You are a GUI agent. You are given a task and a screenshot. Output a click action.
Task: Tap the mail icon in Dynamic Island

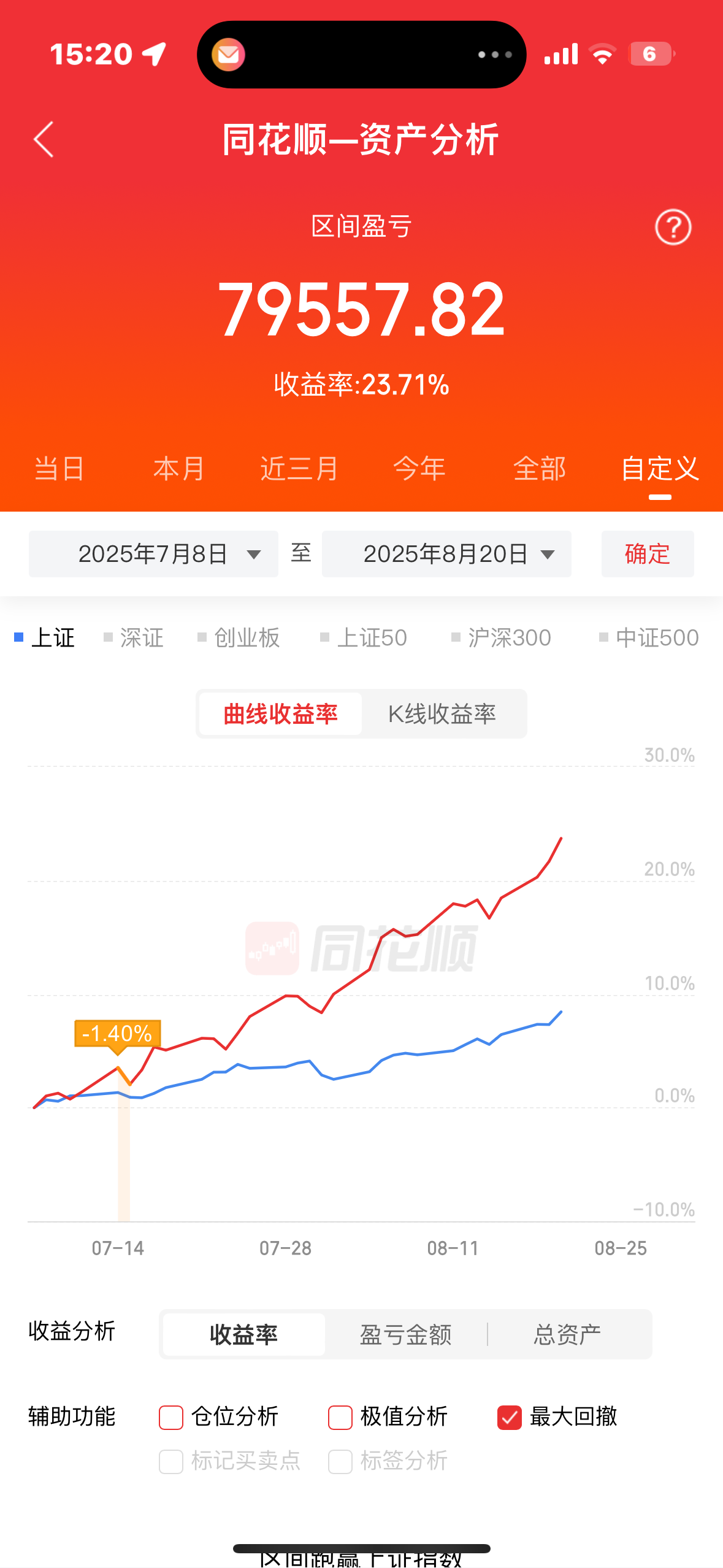click(228, 55)
